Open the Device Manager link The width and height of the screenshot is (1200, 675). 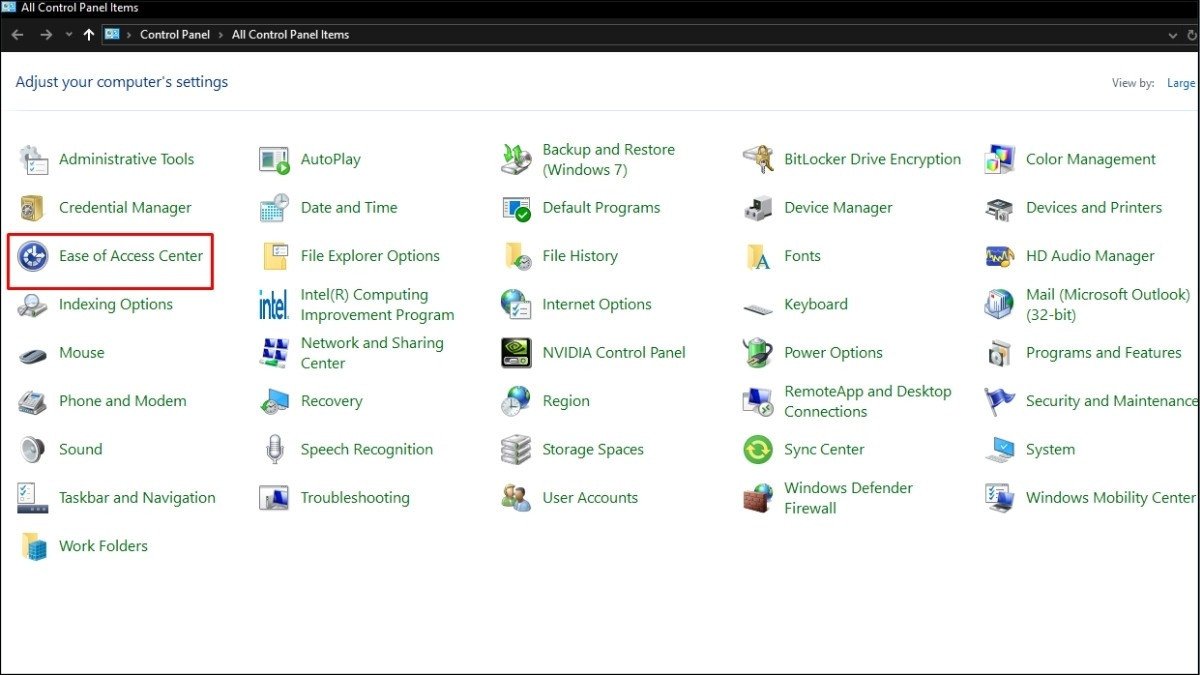(838, 208)
